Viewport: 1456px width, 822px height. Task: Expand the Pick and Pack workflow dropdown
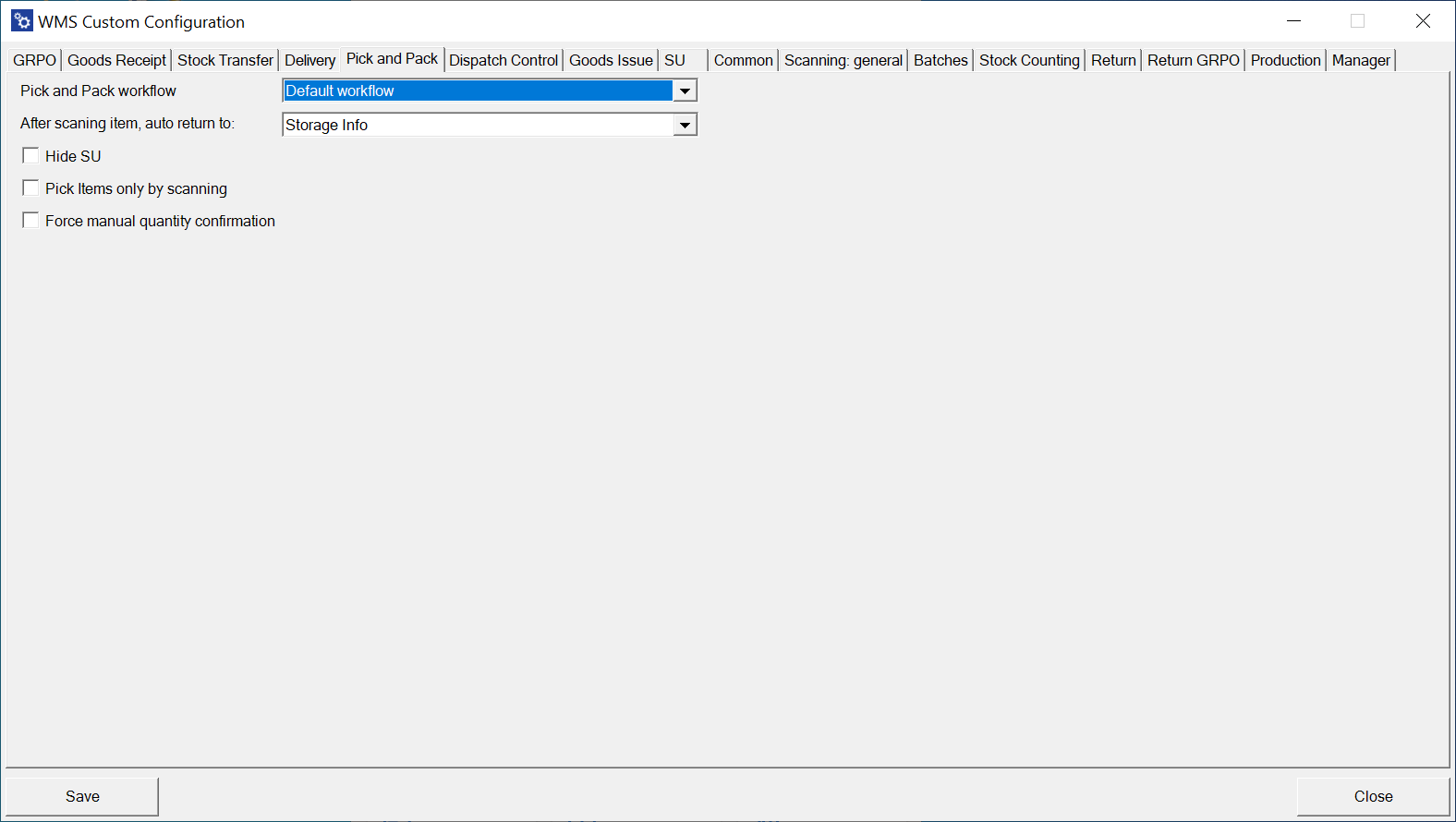[x=685, y=91]
